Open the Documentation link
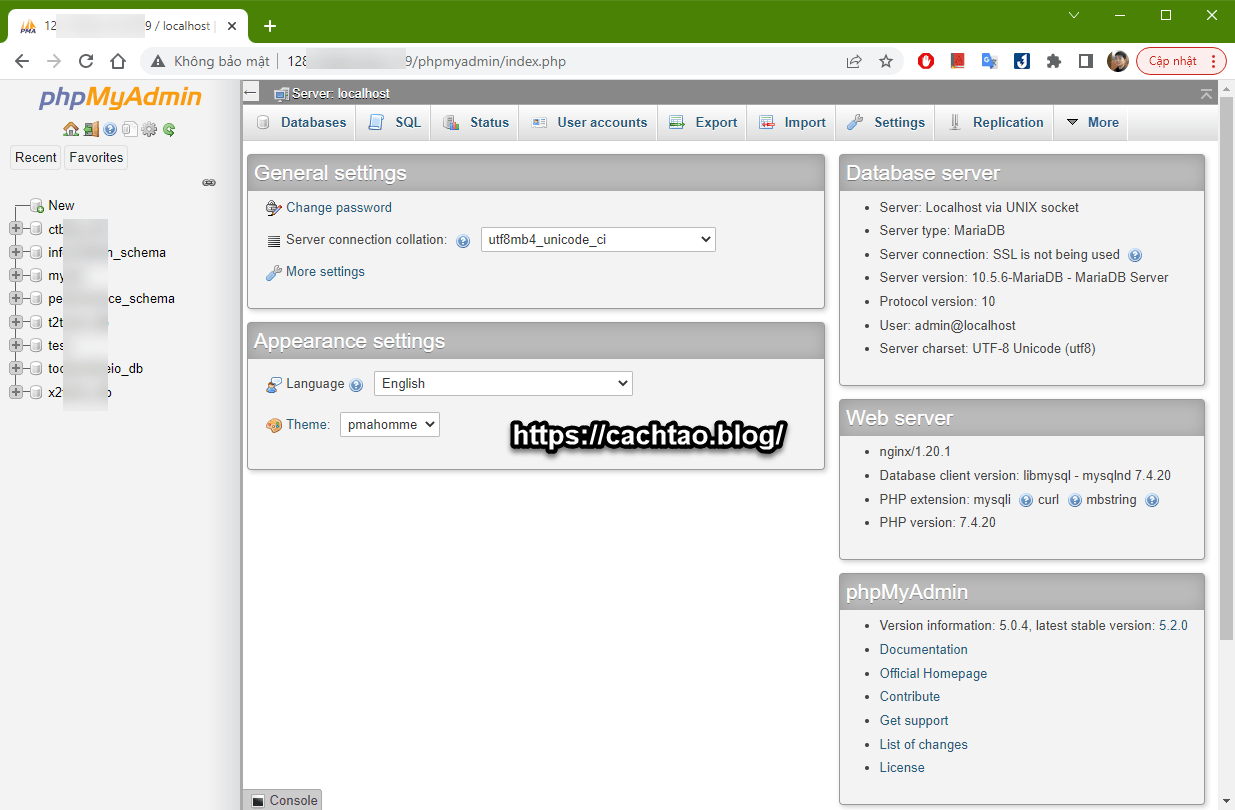The width and height of the screenshot is (1235, 810). click(924, 650)
